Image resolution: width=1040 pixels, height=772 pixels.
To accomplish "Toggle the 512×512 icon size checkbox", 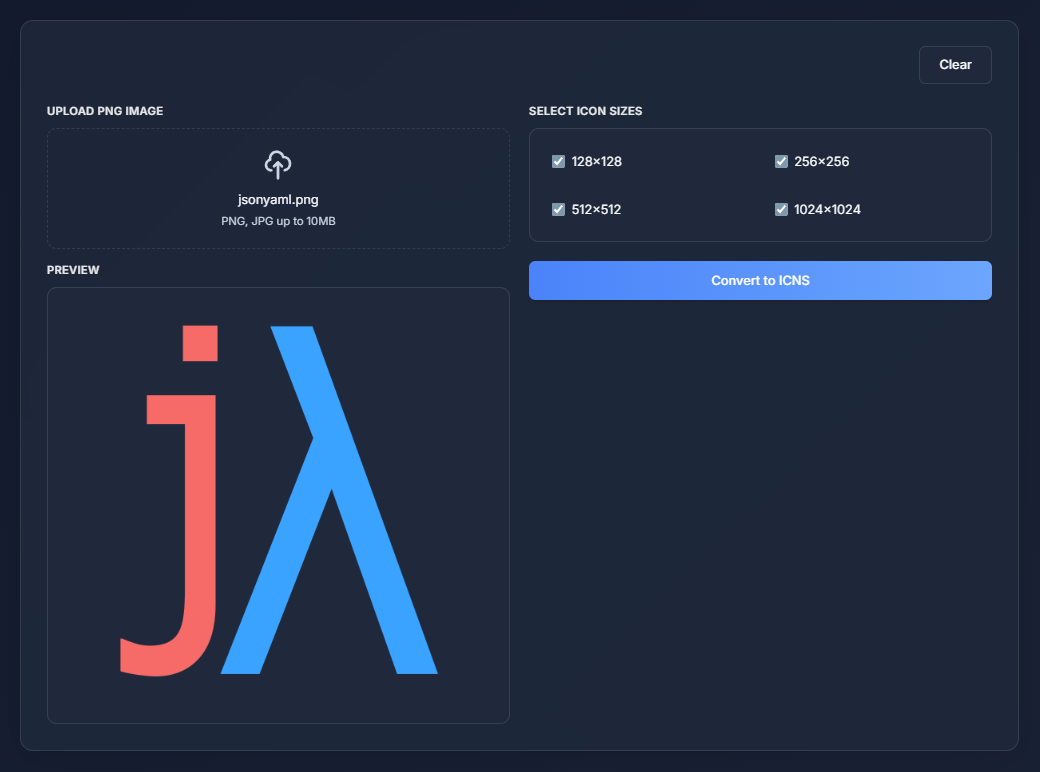I will click(x=558, y=210).
